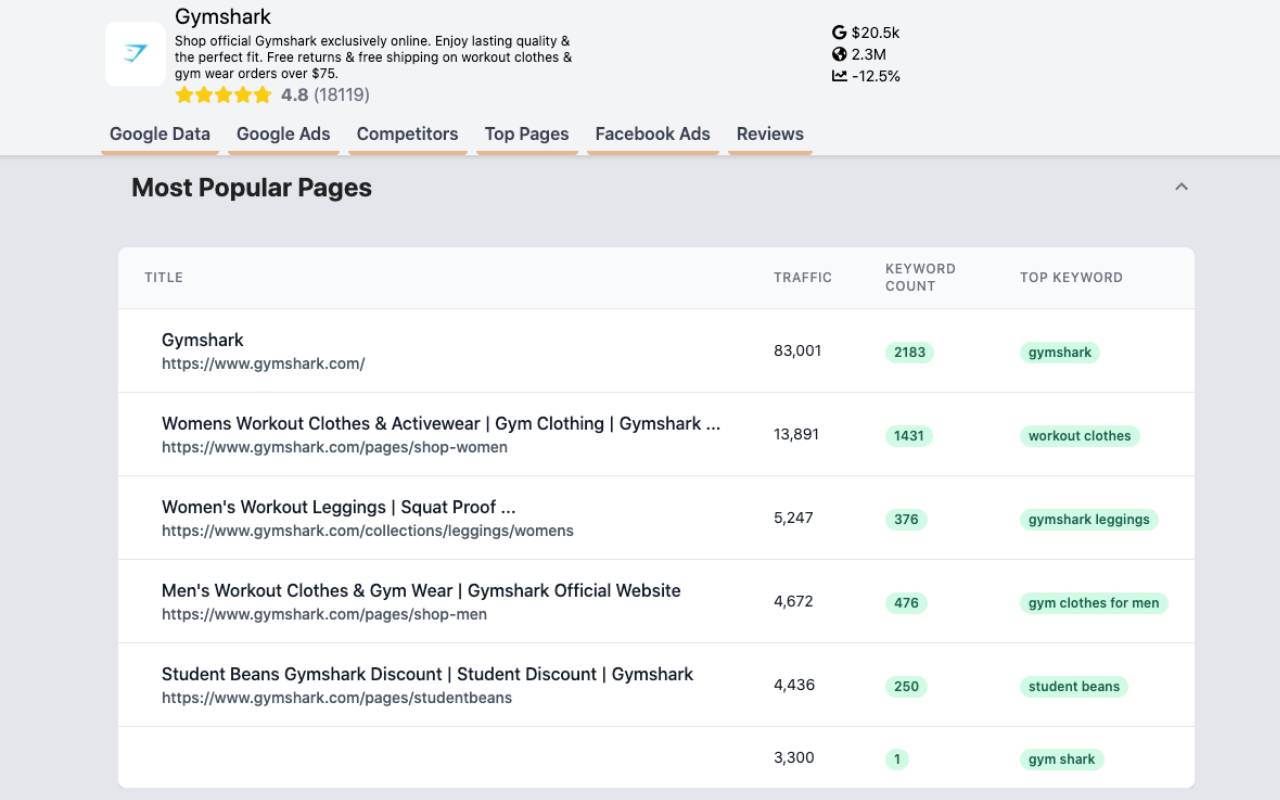
Task: Click the -12.5% trend value
Action: (875, 76)
